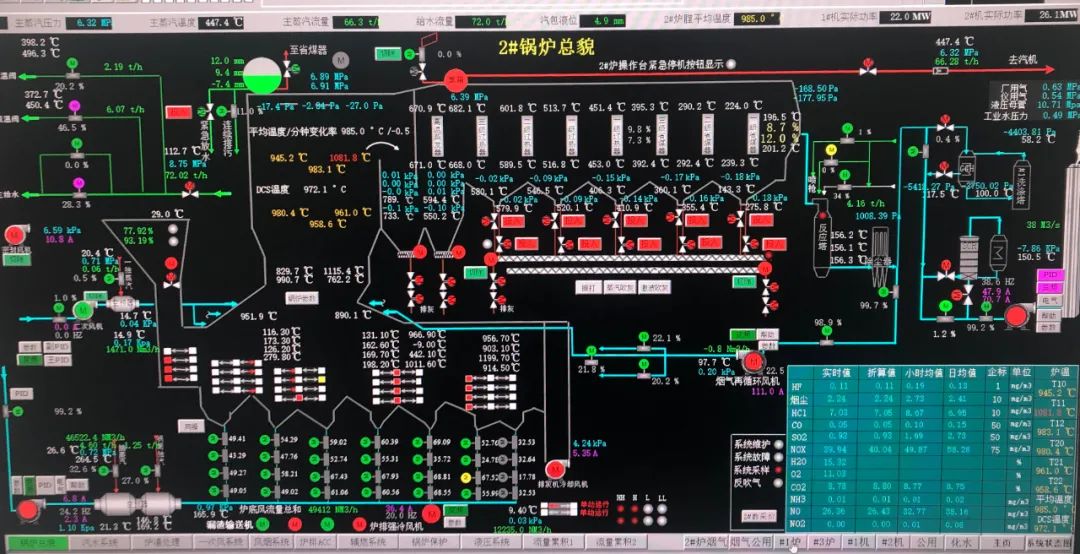Select the steam drum level gauge icon
Viewport: 1080px width, 554px height.
click(263, 75)
